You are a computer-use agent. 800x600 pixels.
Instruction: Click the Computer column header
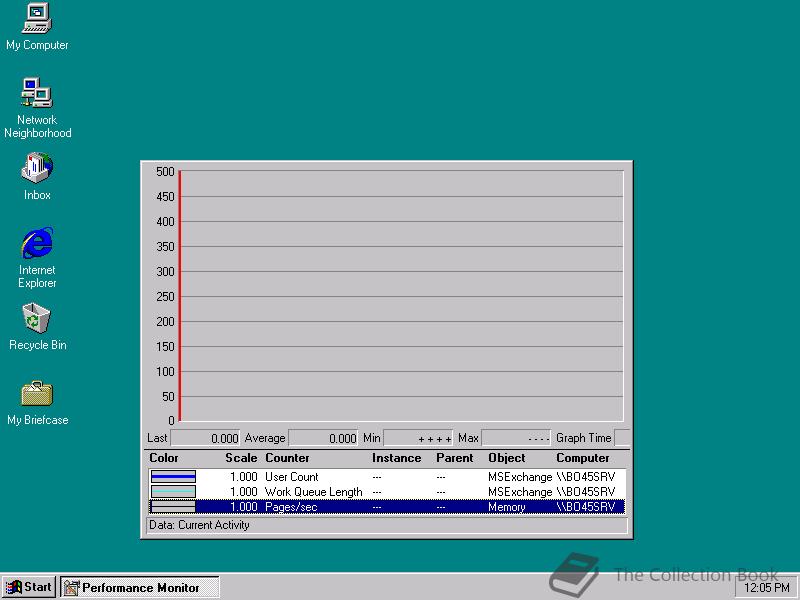583,458
